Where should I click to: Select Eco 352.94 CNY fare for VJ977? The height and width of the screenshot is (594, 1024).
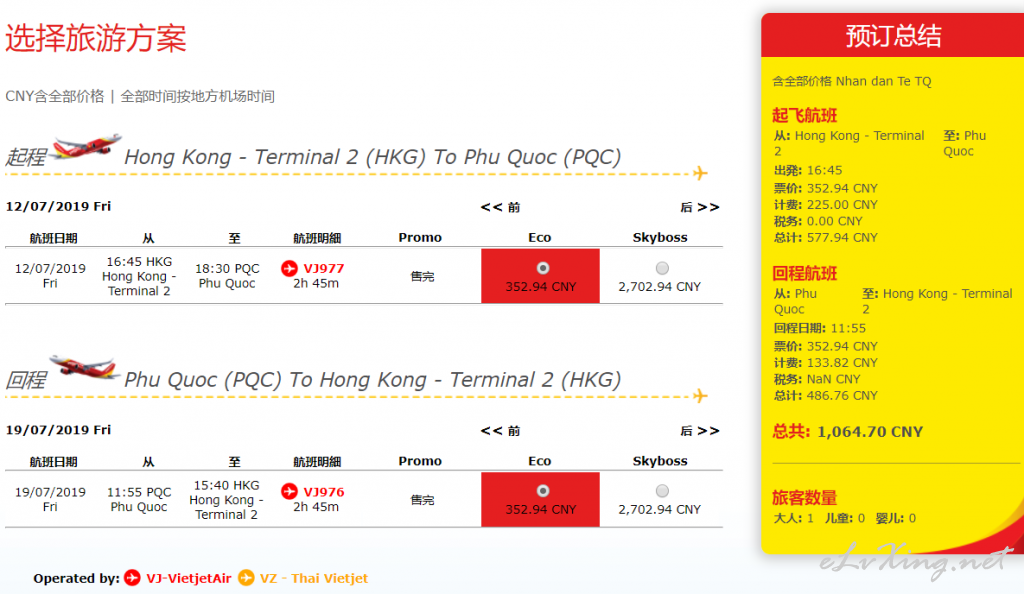(x=543, y=268)
